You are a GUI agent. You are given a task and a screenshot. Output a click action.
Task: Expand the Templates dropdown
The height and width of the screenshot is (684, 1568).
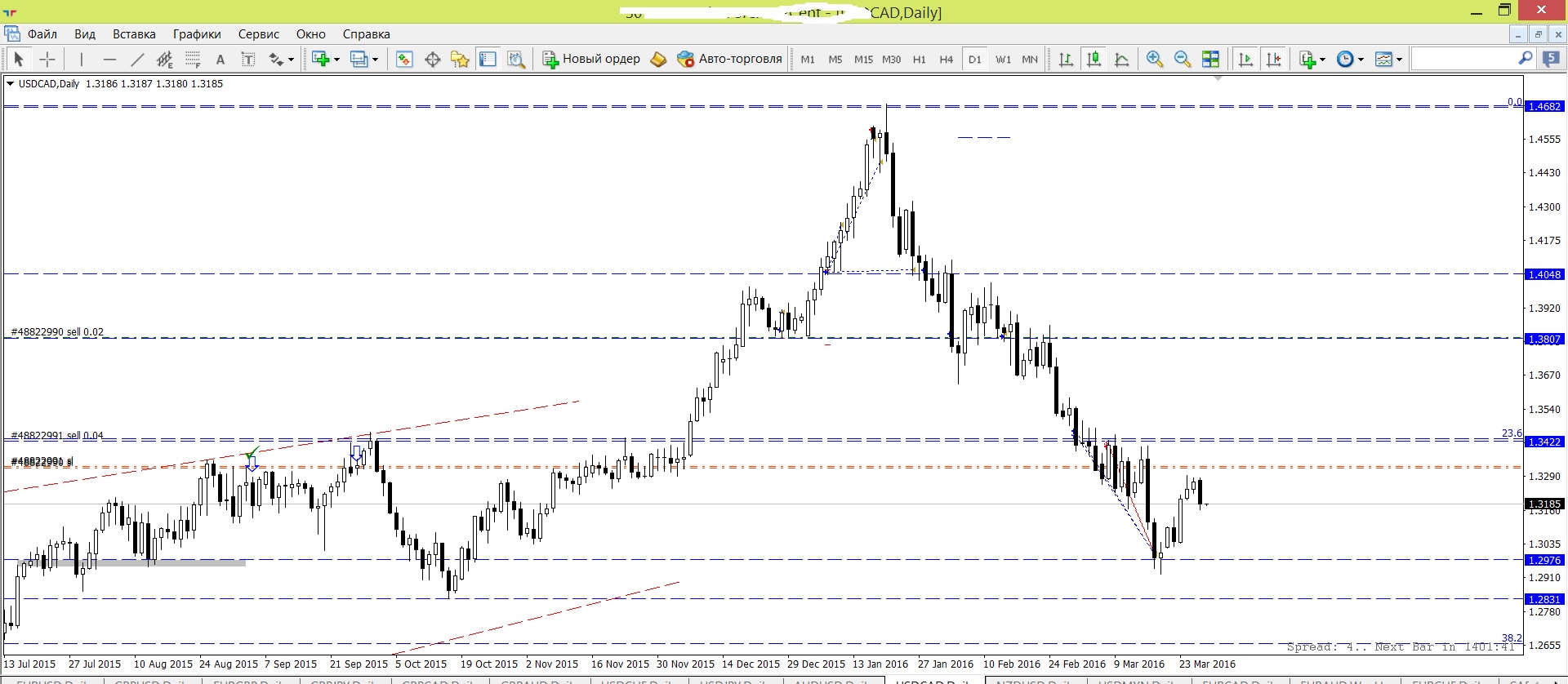point(1399,60)
